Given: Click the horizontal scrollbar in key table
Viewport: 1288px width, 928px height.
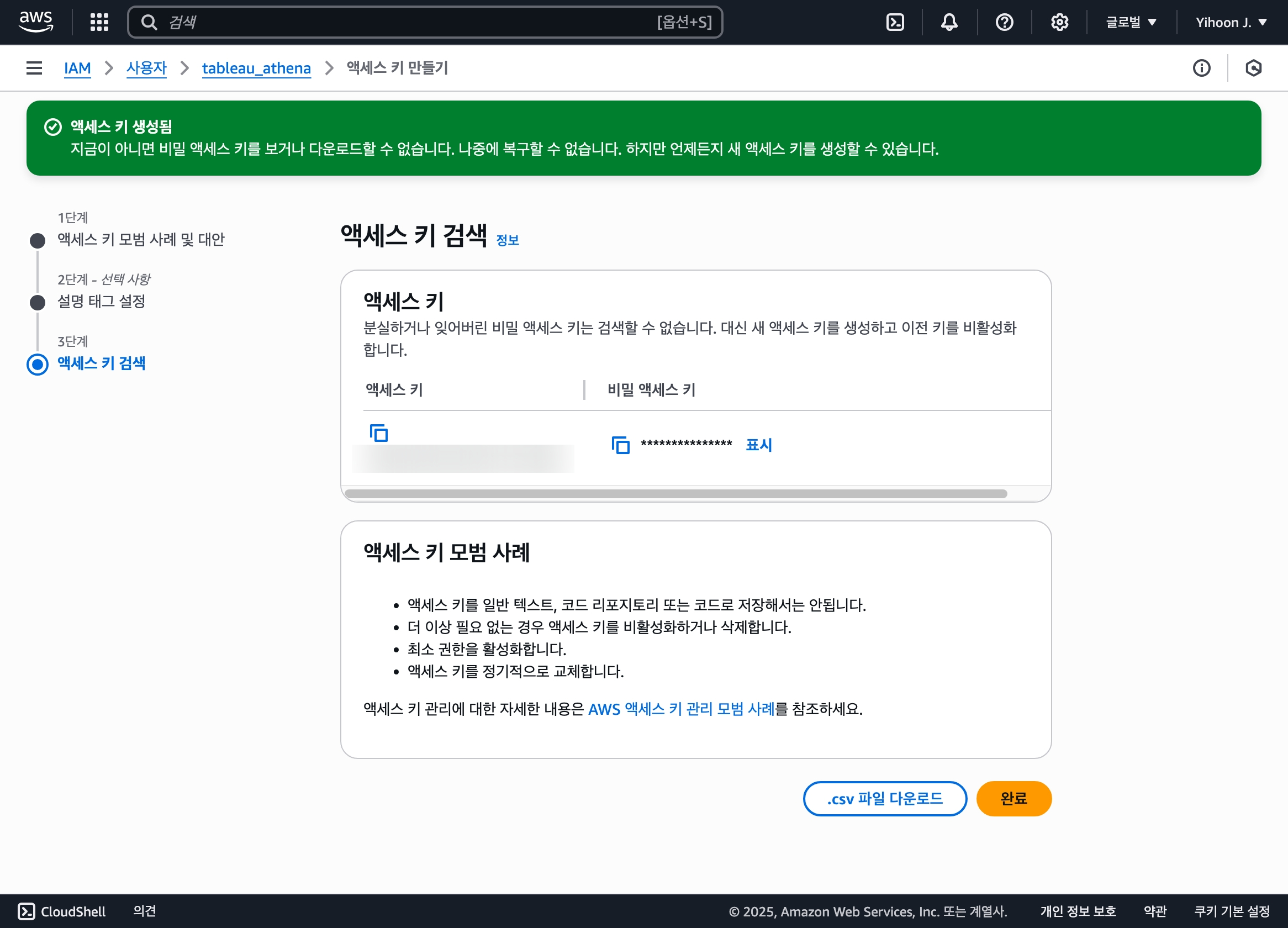Looking at the screenshot, I should click(675, 493).
